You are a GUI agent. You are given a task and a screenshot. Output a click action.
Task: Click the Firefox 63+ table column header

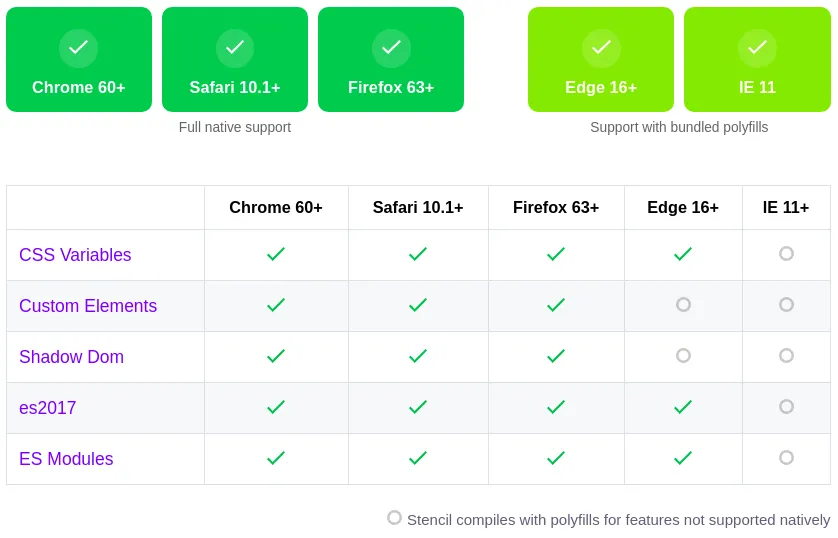click(556, 208)
